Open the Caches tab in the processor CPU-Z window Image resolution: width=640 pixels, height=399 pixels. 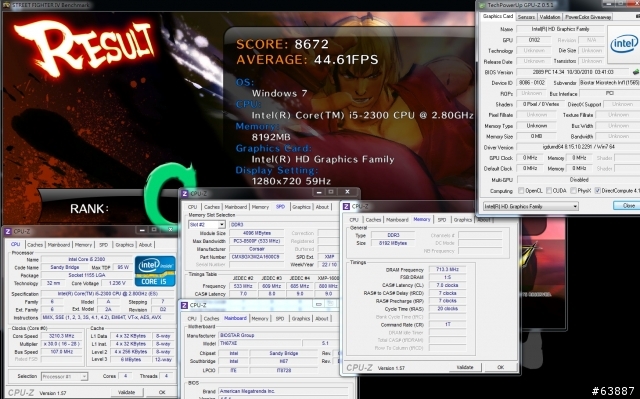(35, 245)
